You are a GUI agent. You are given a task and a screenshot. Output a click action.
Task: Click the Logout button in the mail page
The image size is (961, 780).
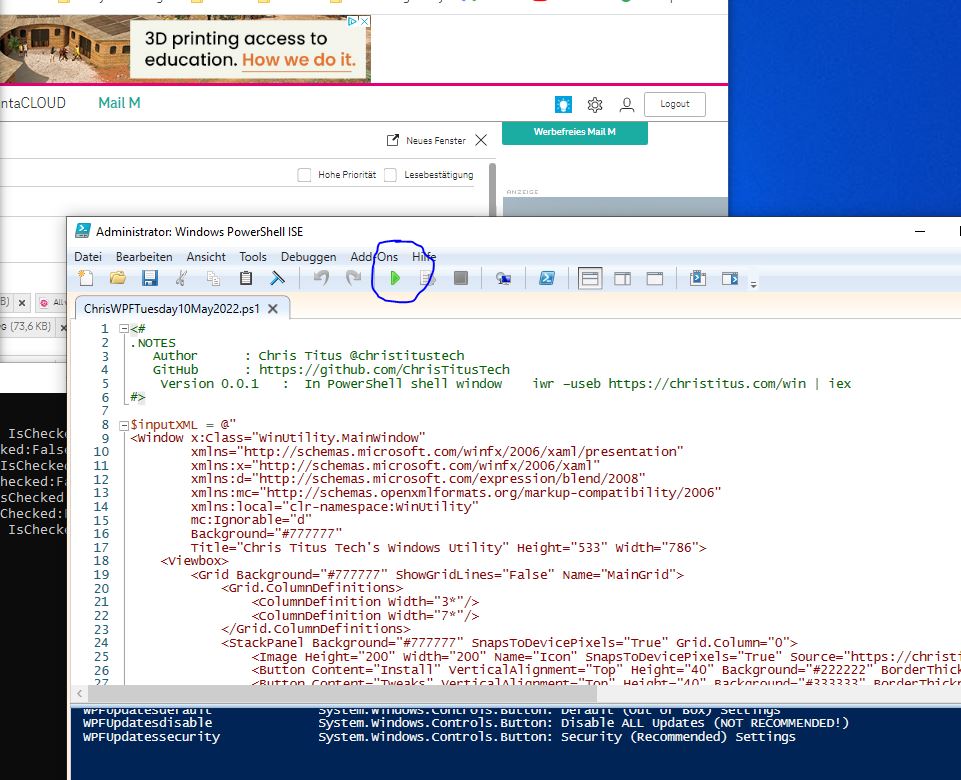point(675,104)
